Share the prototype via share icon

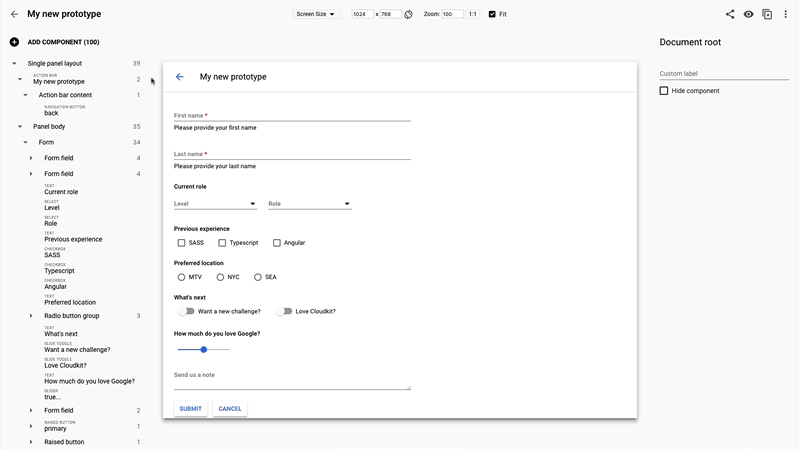tap(730, 14)
